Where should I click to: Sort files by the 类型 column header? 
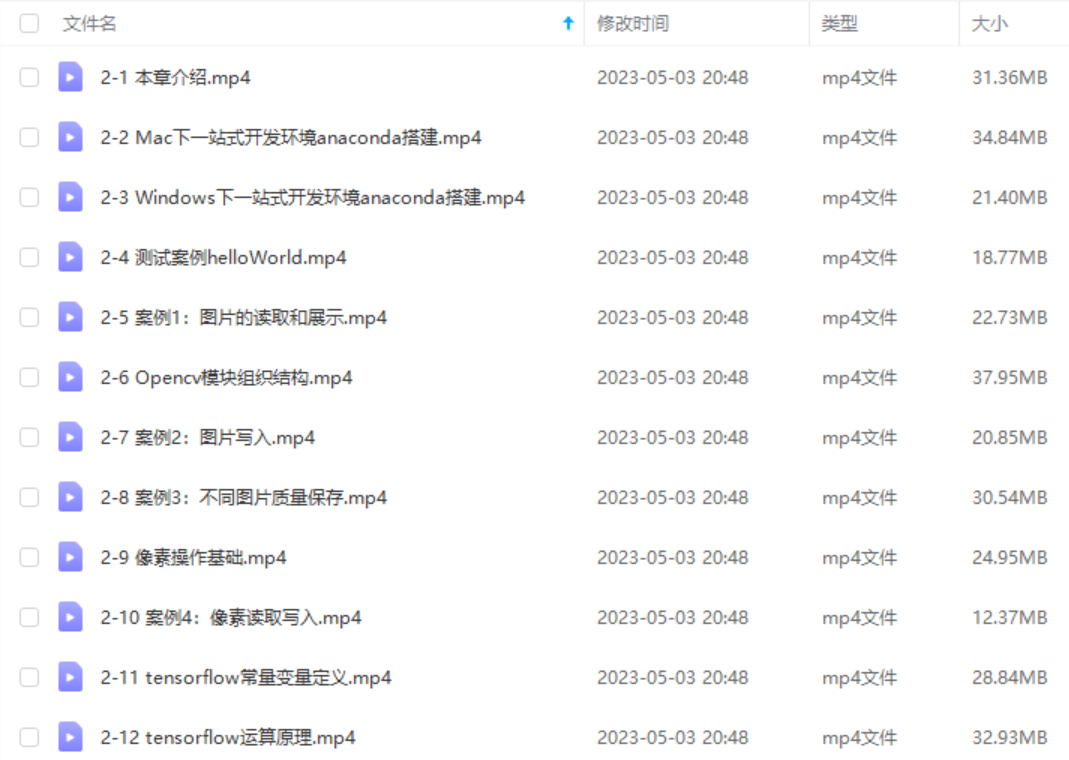839,24
